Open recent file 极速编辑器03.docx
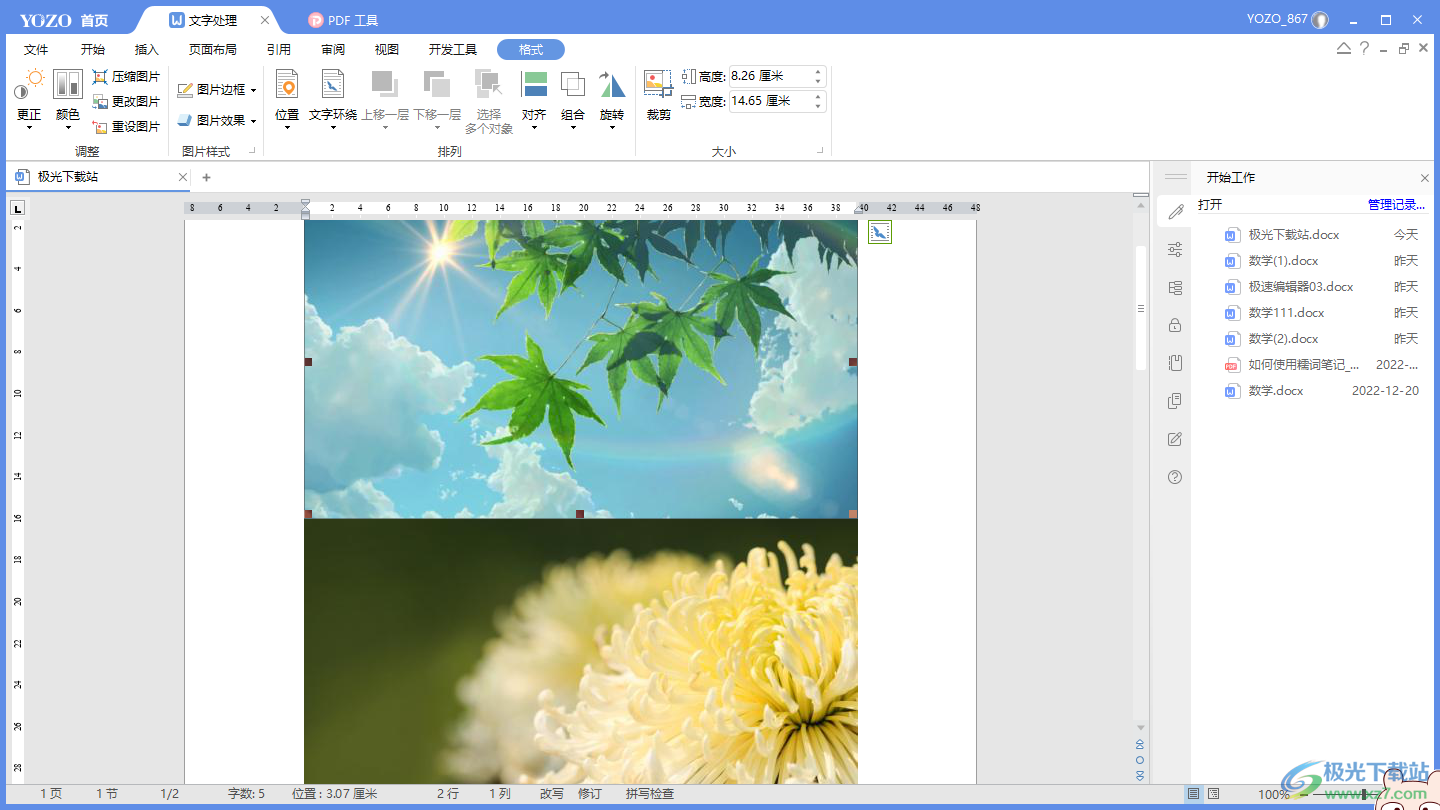 1320,286
